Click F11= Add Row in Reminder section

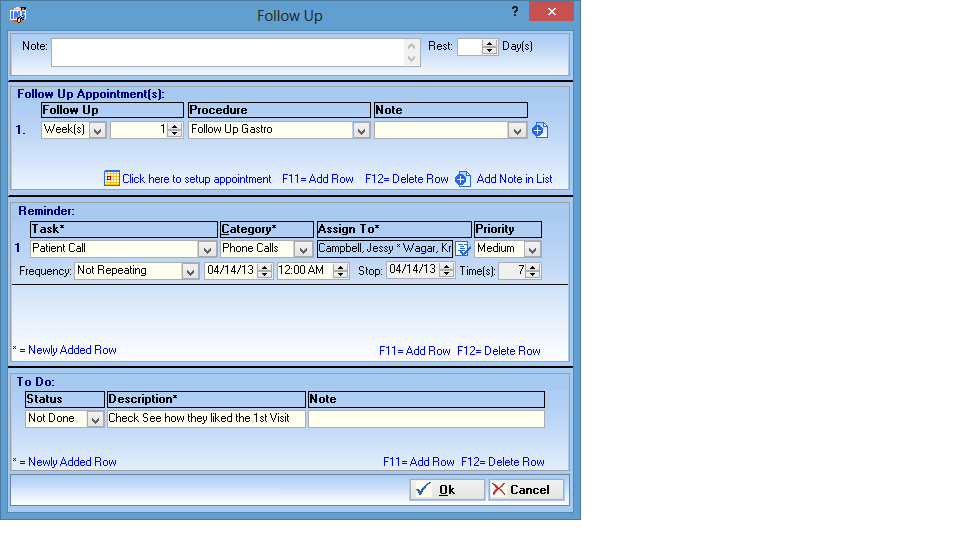click(415, 351)
